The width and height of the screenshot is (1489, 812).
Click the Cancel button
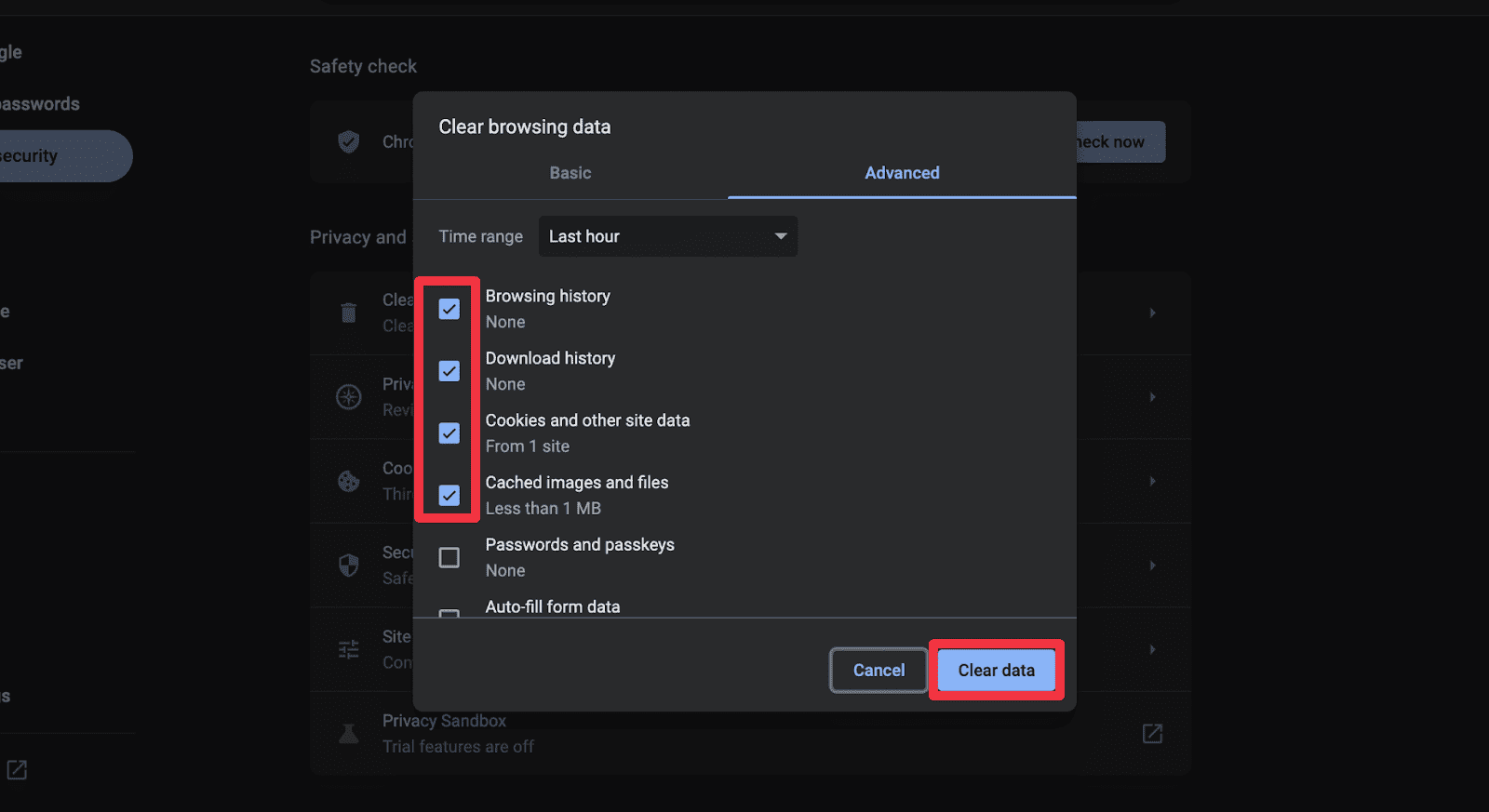tap(879, 671)
